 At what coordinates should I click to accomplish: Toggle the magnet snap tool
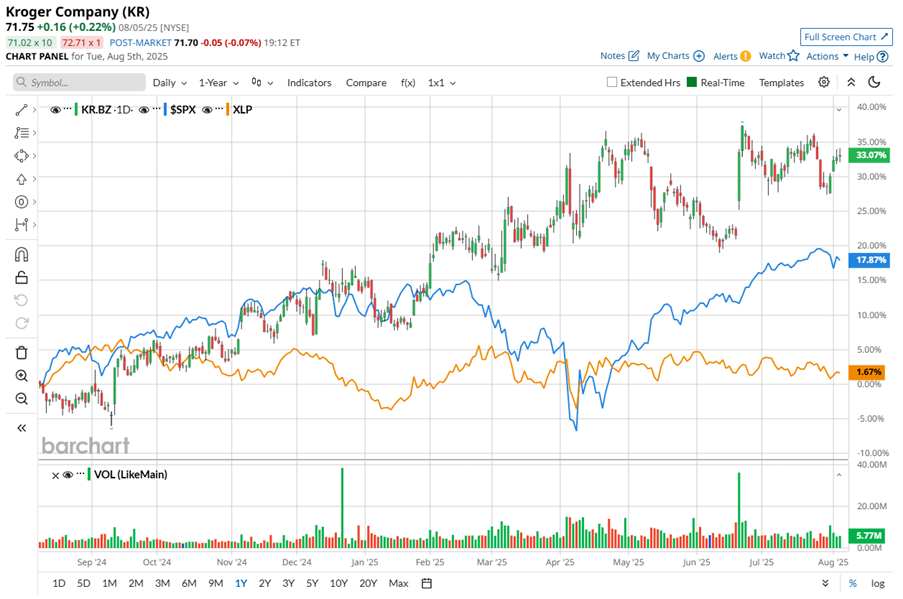click(x=21, y=255)
